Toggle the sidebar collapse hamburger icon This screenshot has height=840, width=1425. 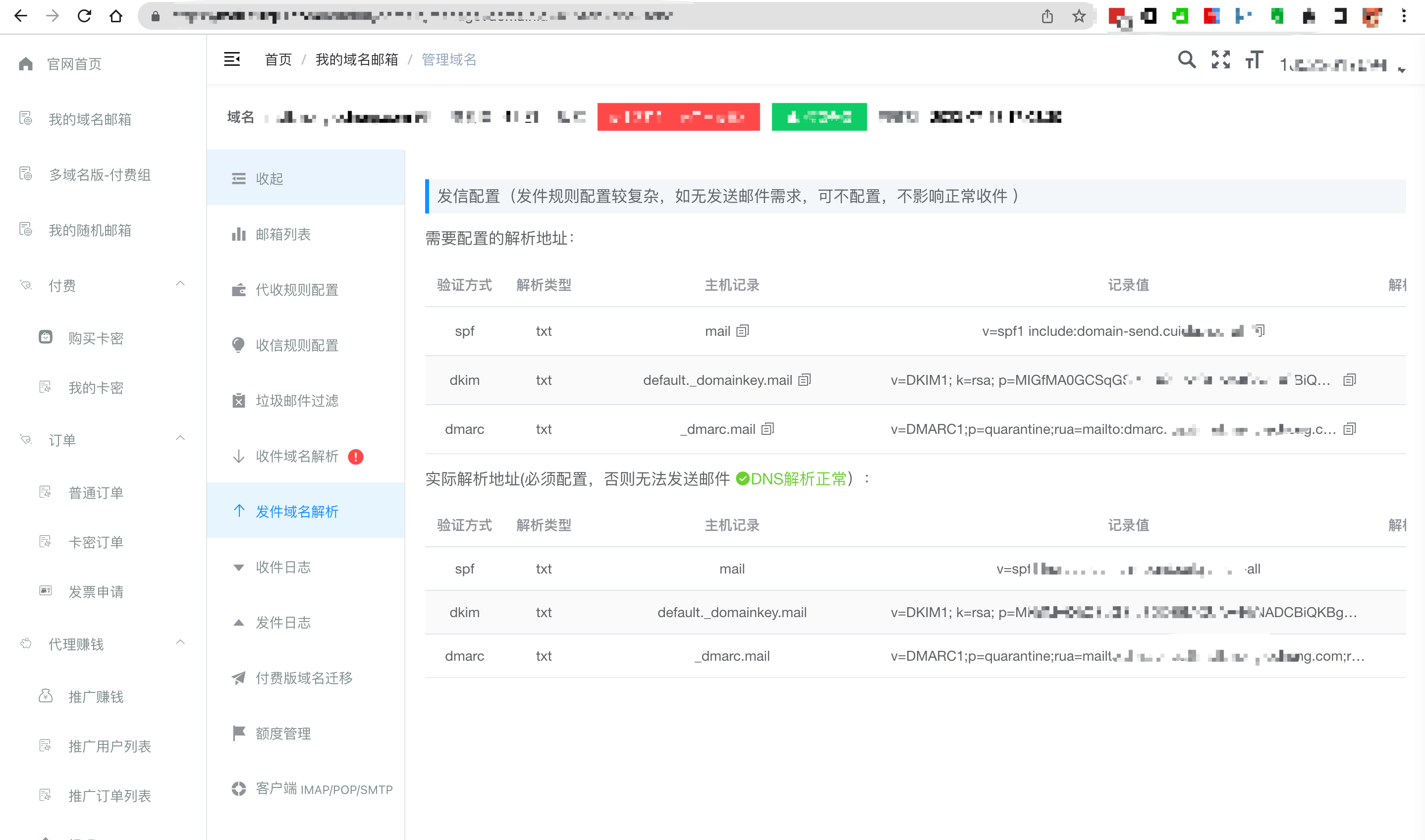point(232,59)
